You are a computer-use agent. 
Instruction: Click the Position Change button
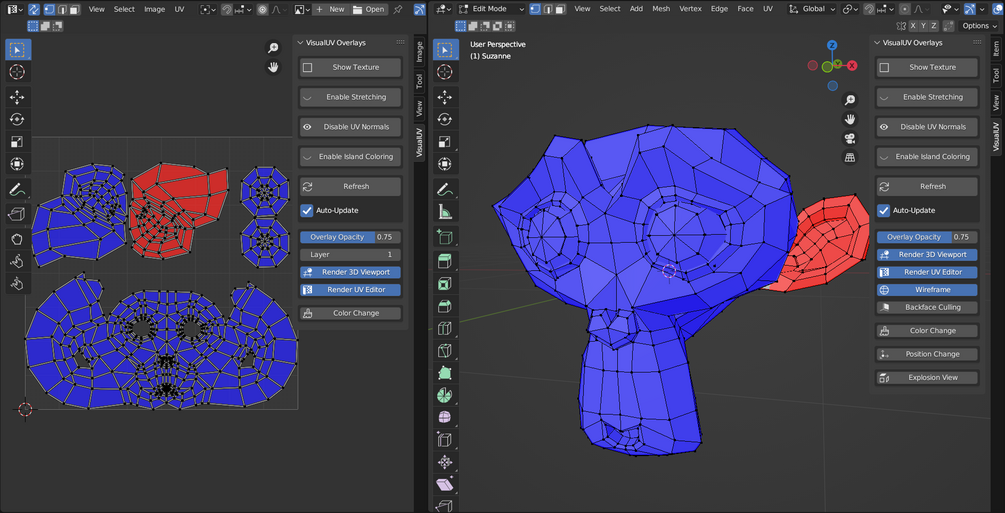(x=927, y=354)
